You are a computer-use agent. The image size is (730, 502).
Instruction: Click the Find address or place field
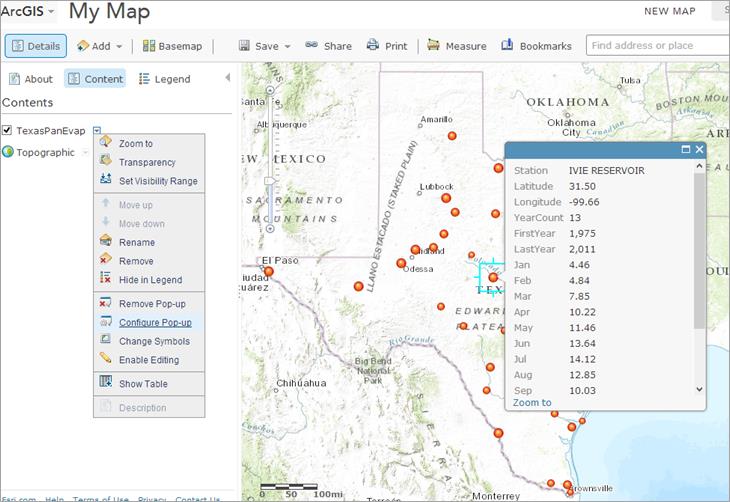[x=657, y=46]
